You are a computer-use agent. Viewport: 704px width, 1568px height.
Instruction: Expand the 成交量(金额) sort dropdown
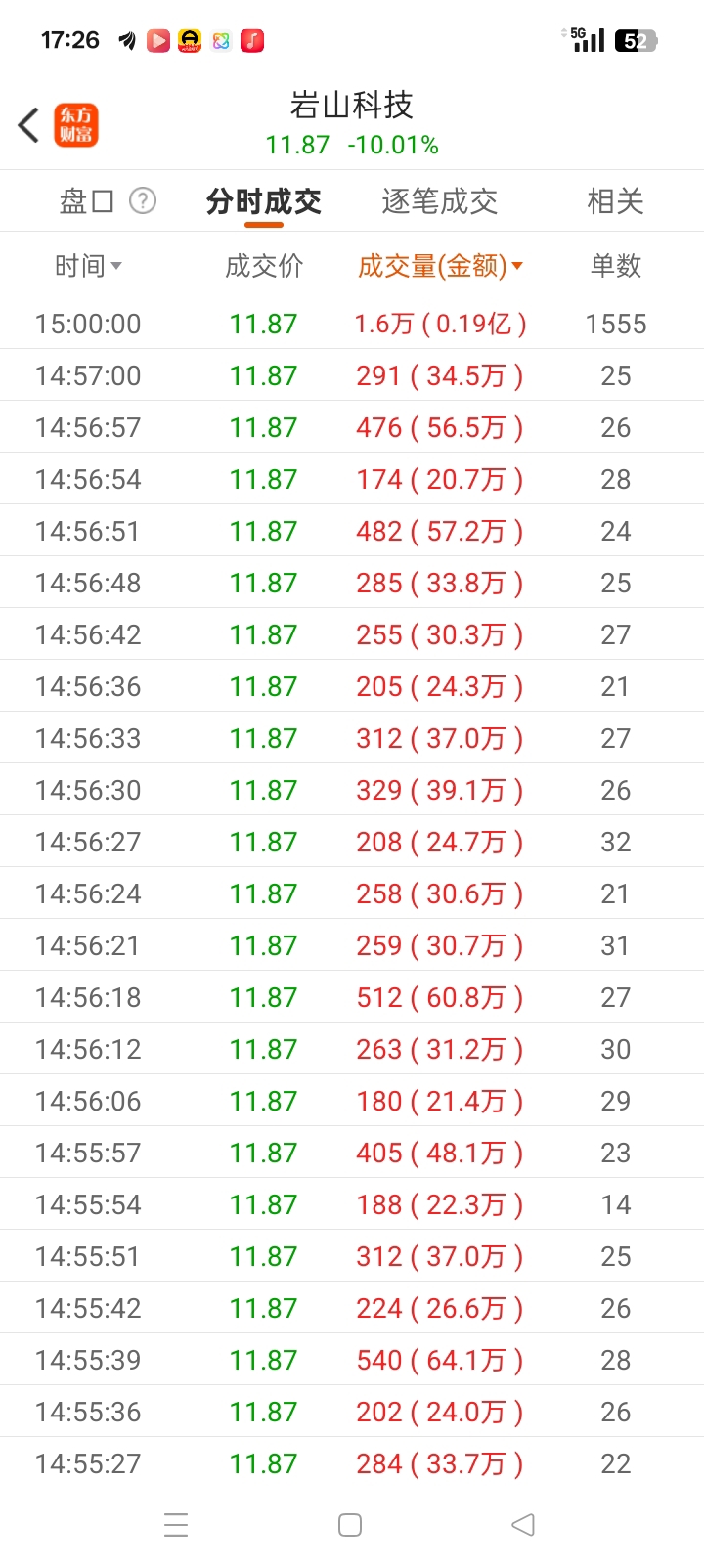click(440, 266)
